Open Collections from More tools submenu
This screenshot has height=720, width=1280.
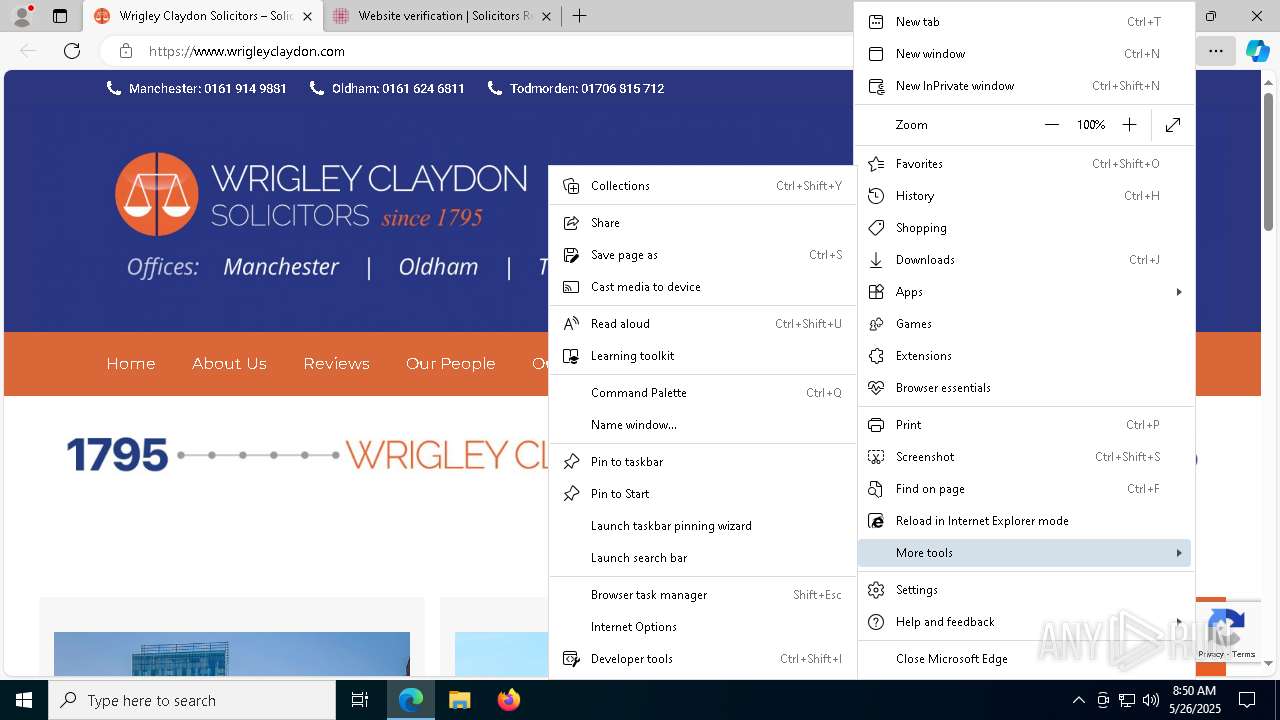[703, 186]
